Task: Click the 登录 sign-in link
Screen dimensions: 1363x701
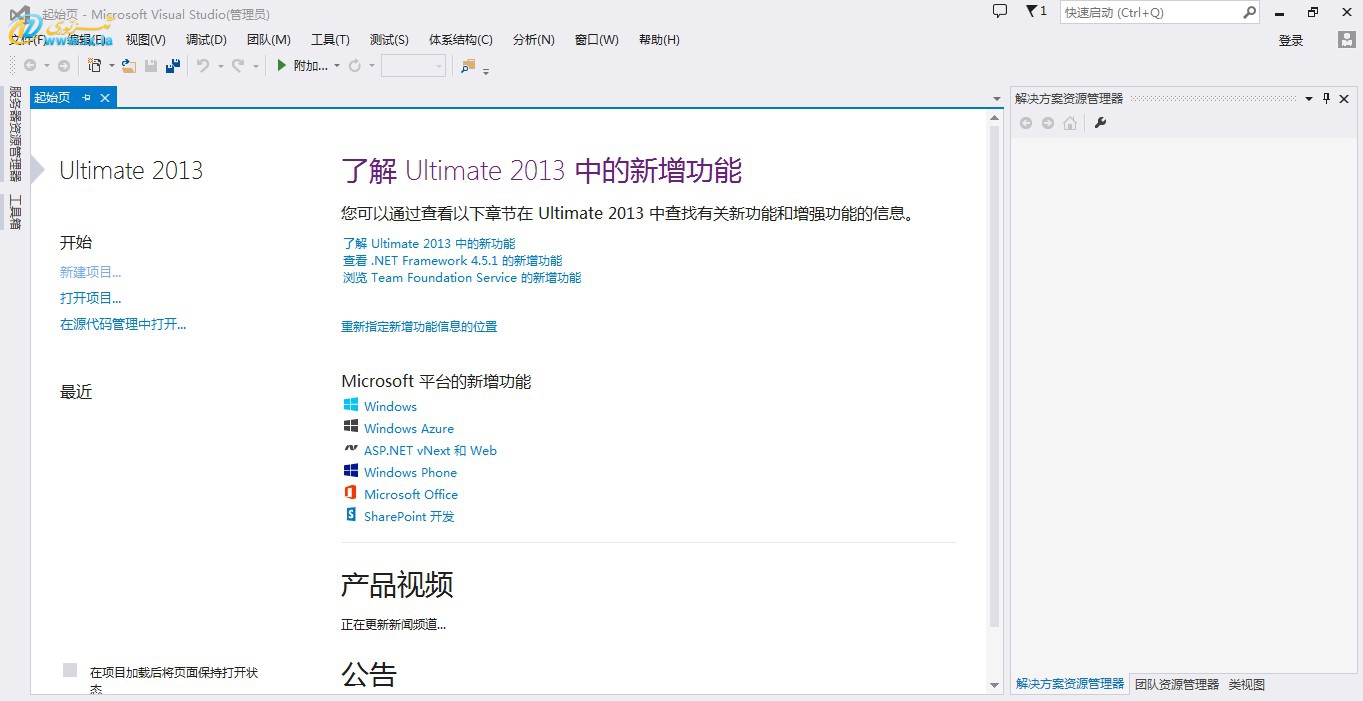Action: coord(1291,41)
